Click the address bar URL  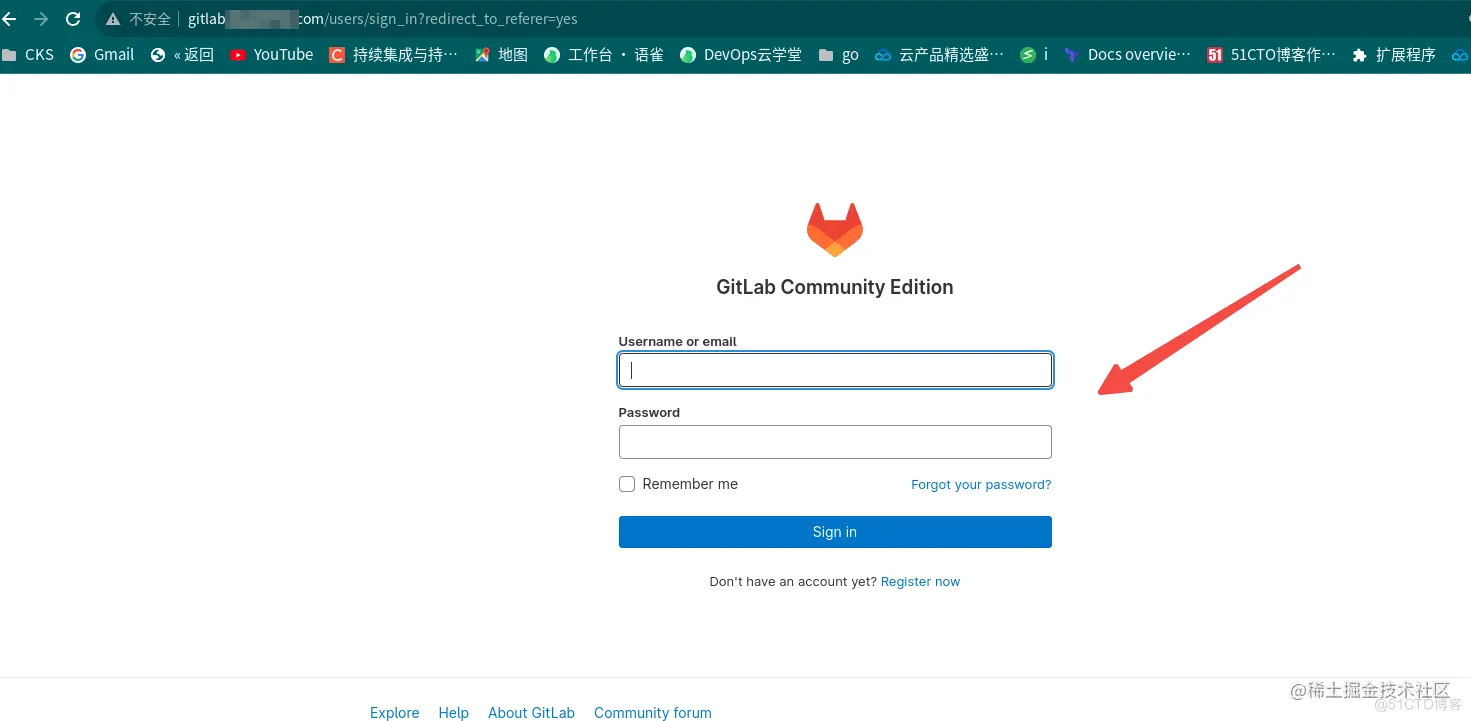coord(383,19)
